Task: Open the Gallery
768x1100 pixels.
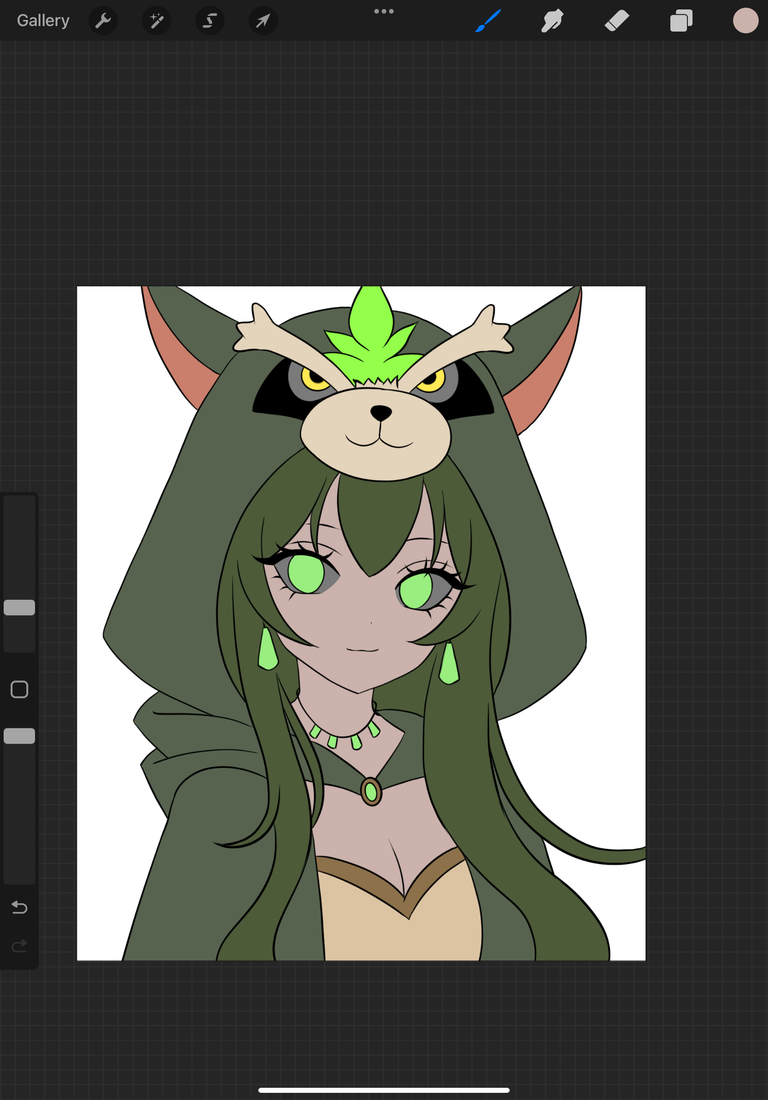Action: click(x=43, y=20)
